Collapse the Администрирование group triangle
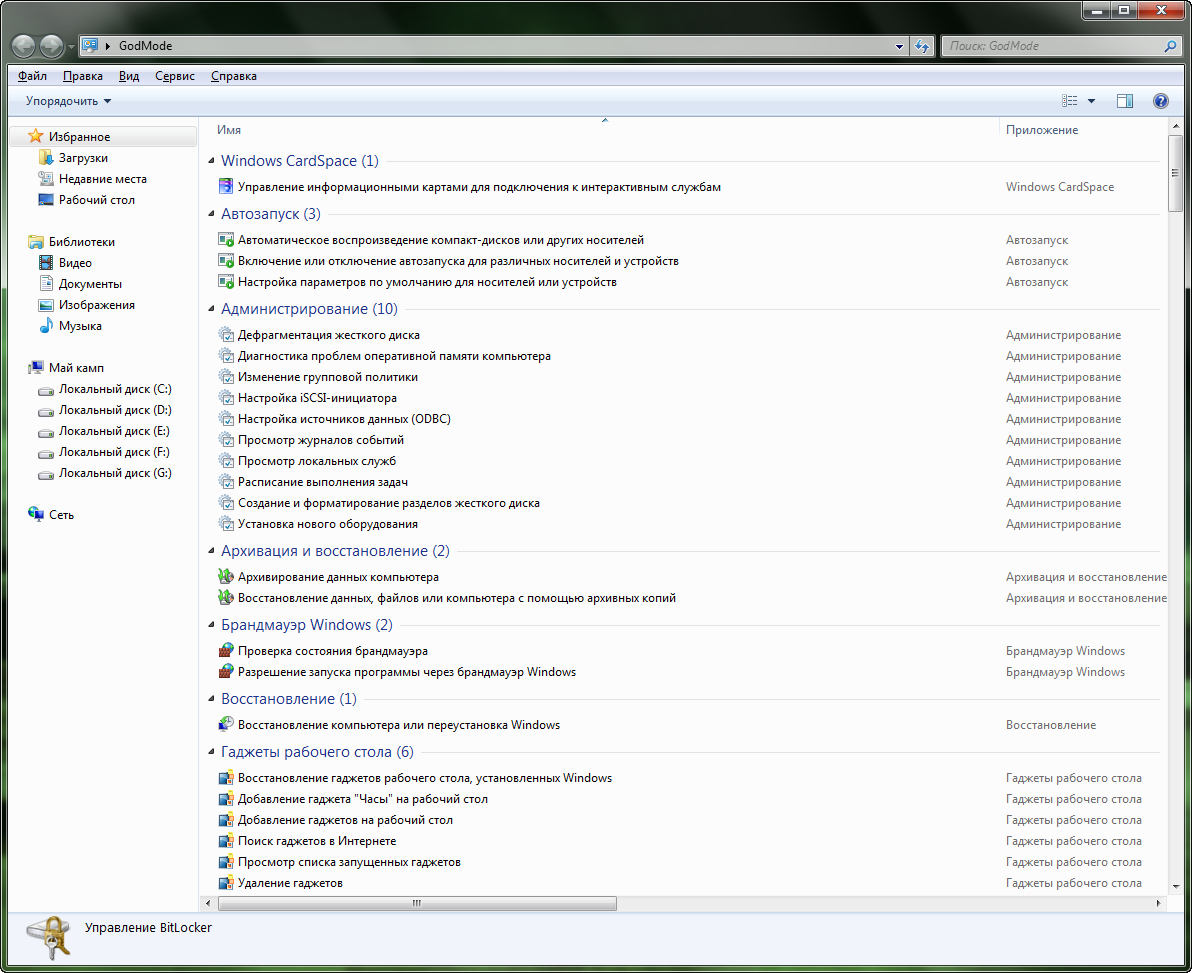This screenshot has height=973, width=1192. 211,309
